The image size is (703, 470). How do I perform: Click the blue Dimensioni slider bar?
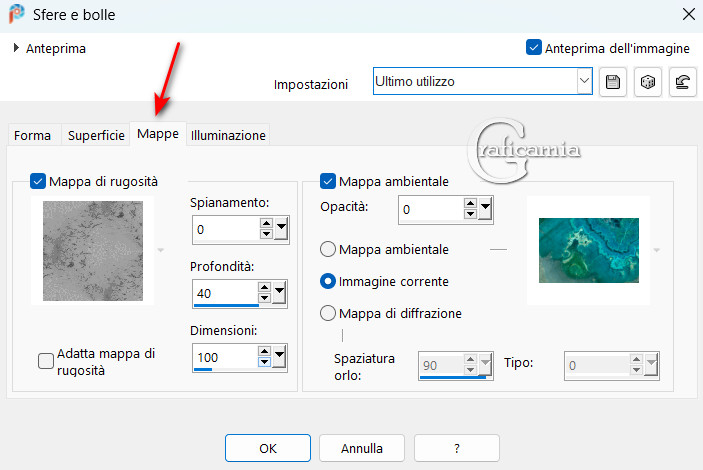(x=203, y=370)
